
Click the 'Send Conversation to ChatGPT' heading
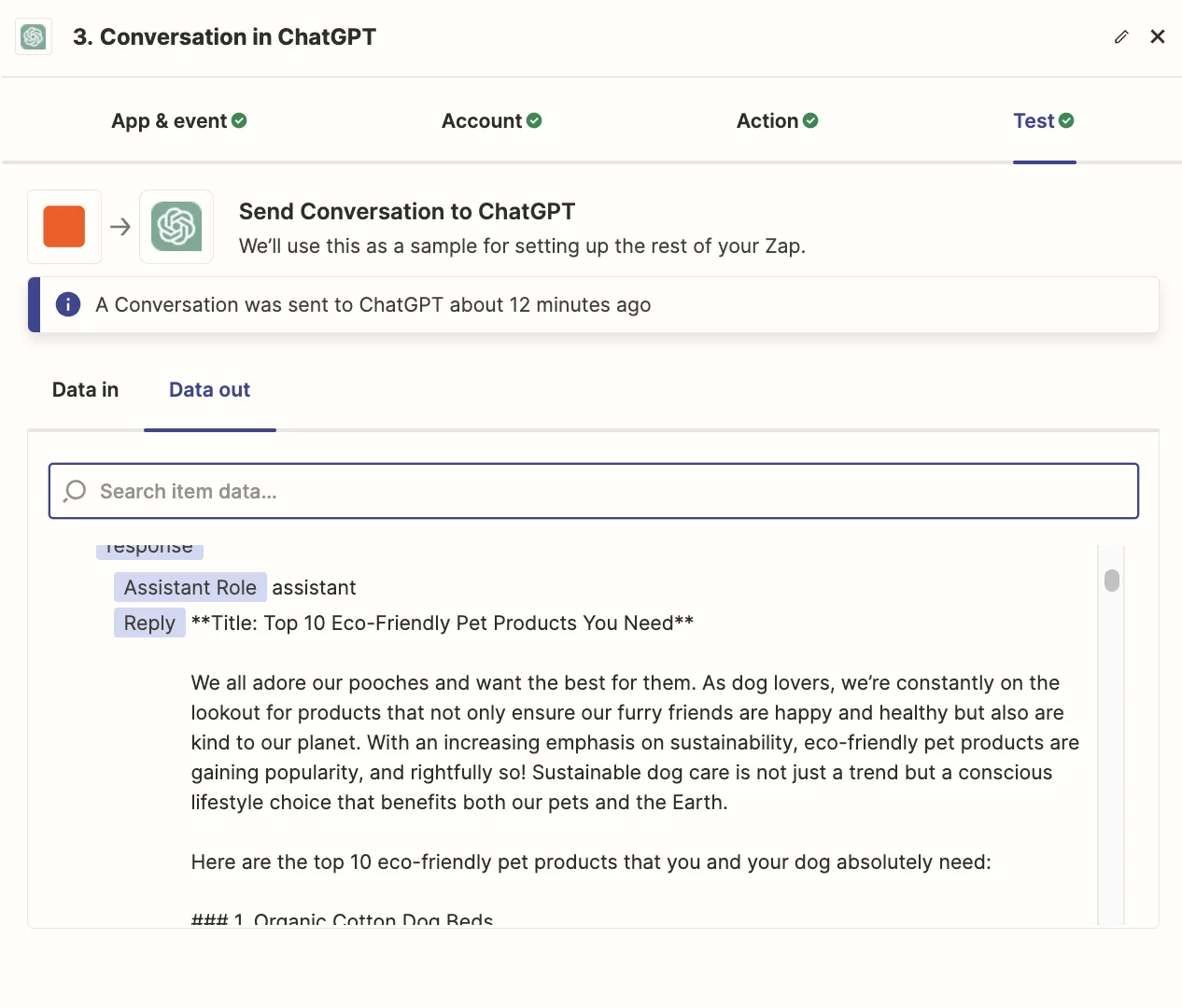(407, 212)
